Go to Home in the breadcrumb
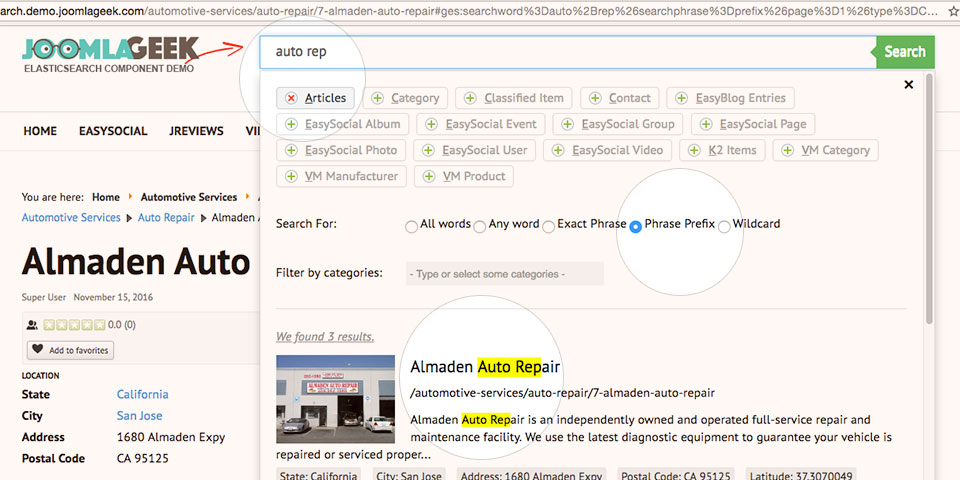The image size is (960, 480). tap(106, 197)
